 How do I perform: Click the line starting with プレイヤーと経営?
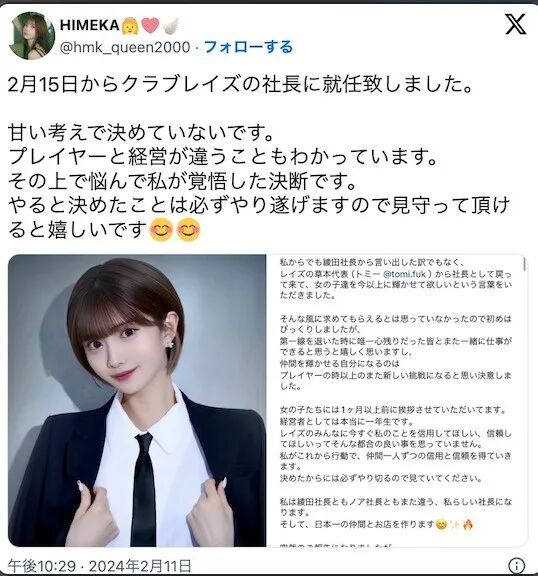tap(223, 156)
